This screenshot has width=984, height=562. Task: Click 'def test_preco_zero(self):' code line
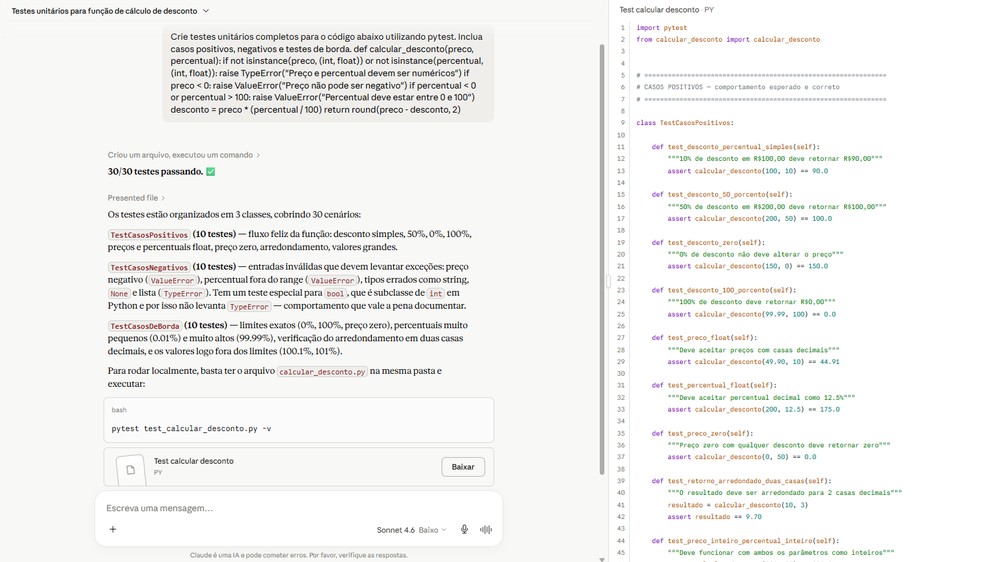702,433
